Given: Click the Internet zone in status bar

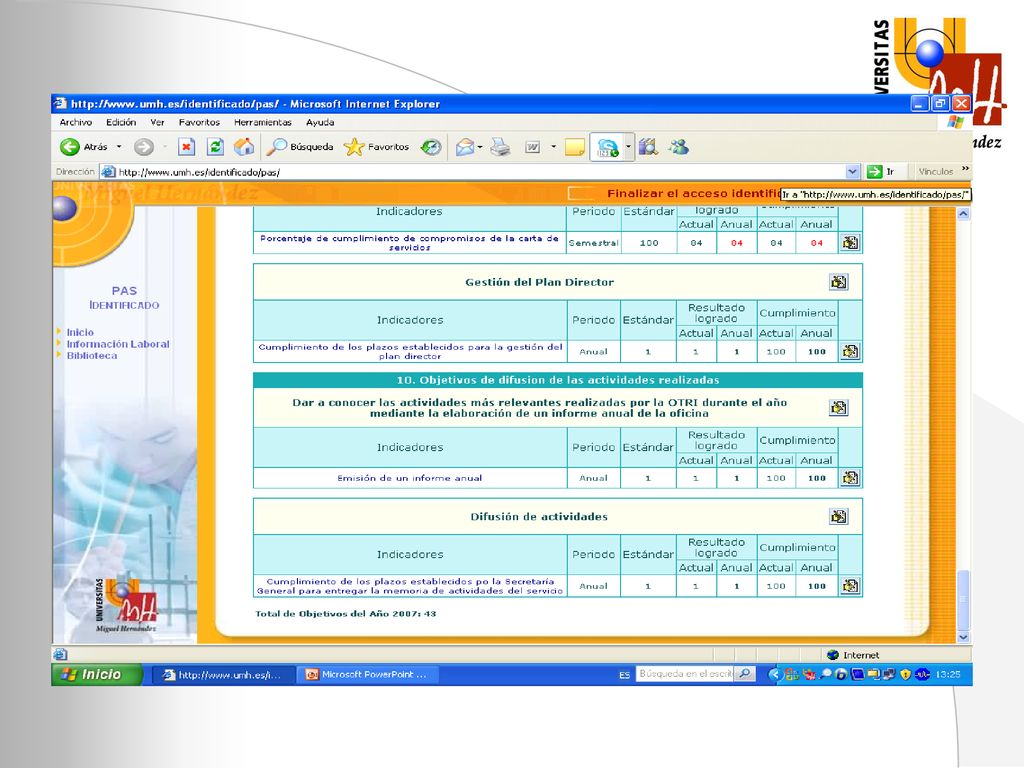Looking at the screenshot, I should [x=853, y=655].
